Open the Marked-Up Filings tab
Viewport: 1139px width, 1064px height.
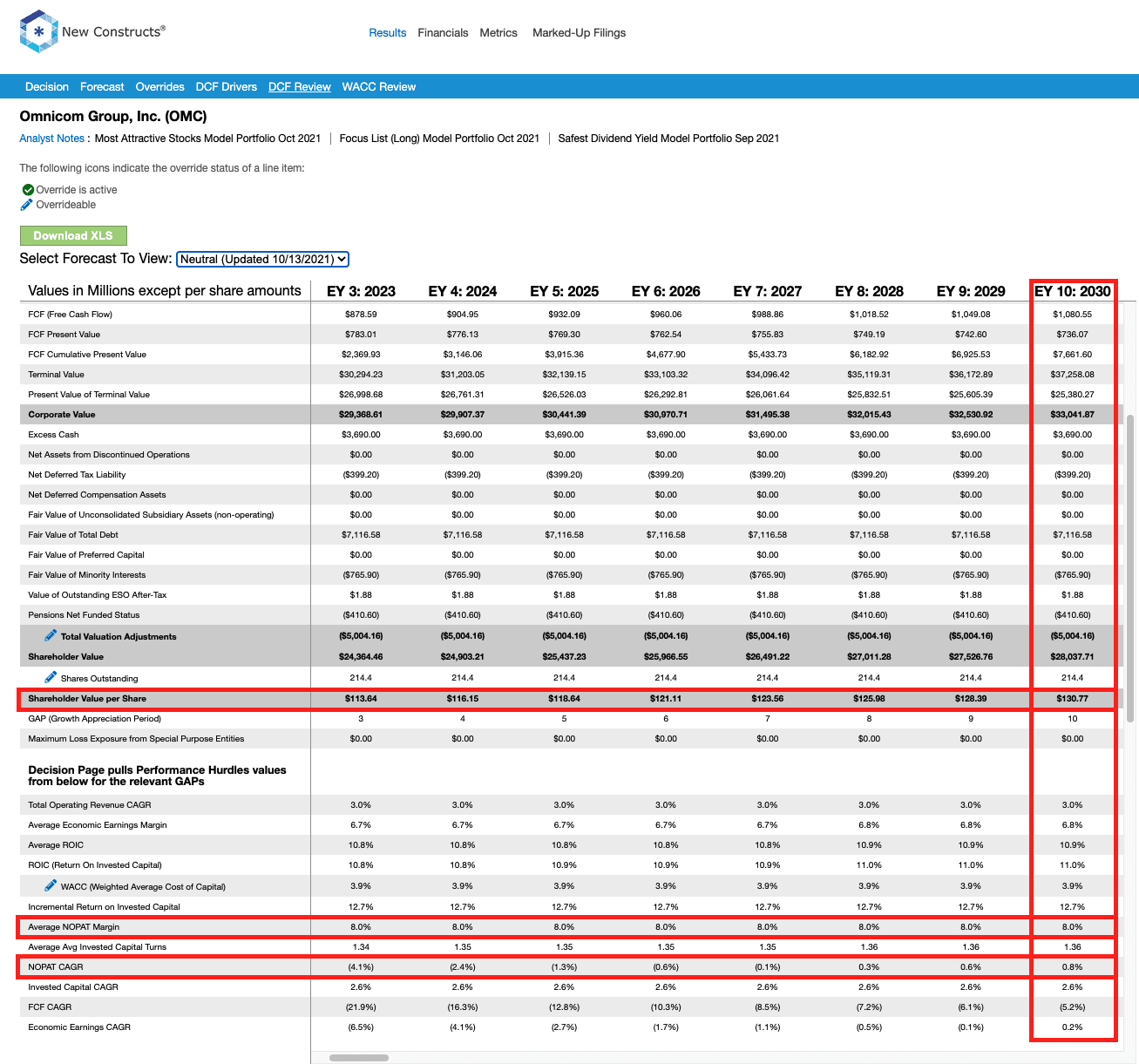(579, 33)
